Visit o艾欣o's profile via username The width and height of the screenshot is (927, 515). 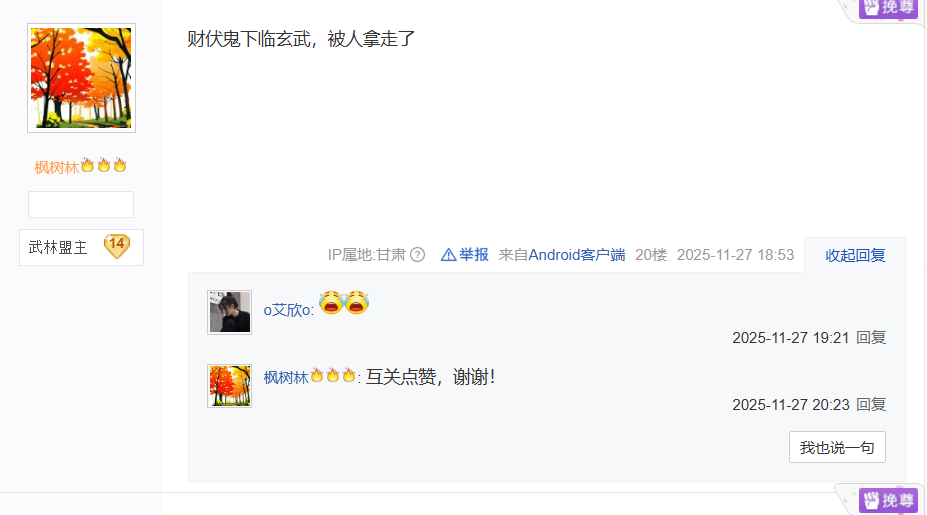click(x=287, y=310)
